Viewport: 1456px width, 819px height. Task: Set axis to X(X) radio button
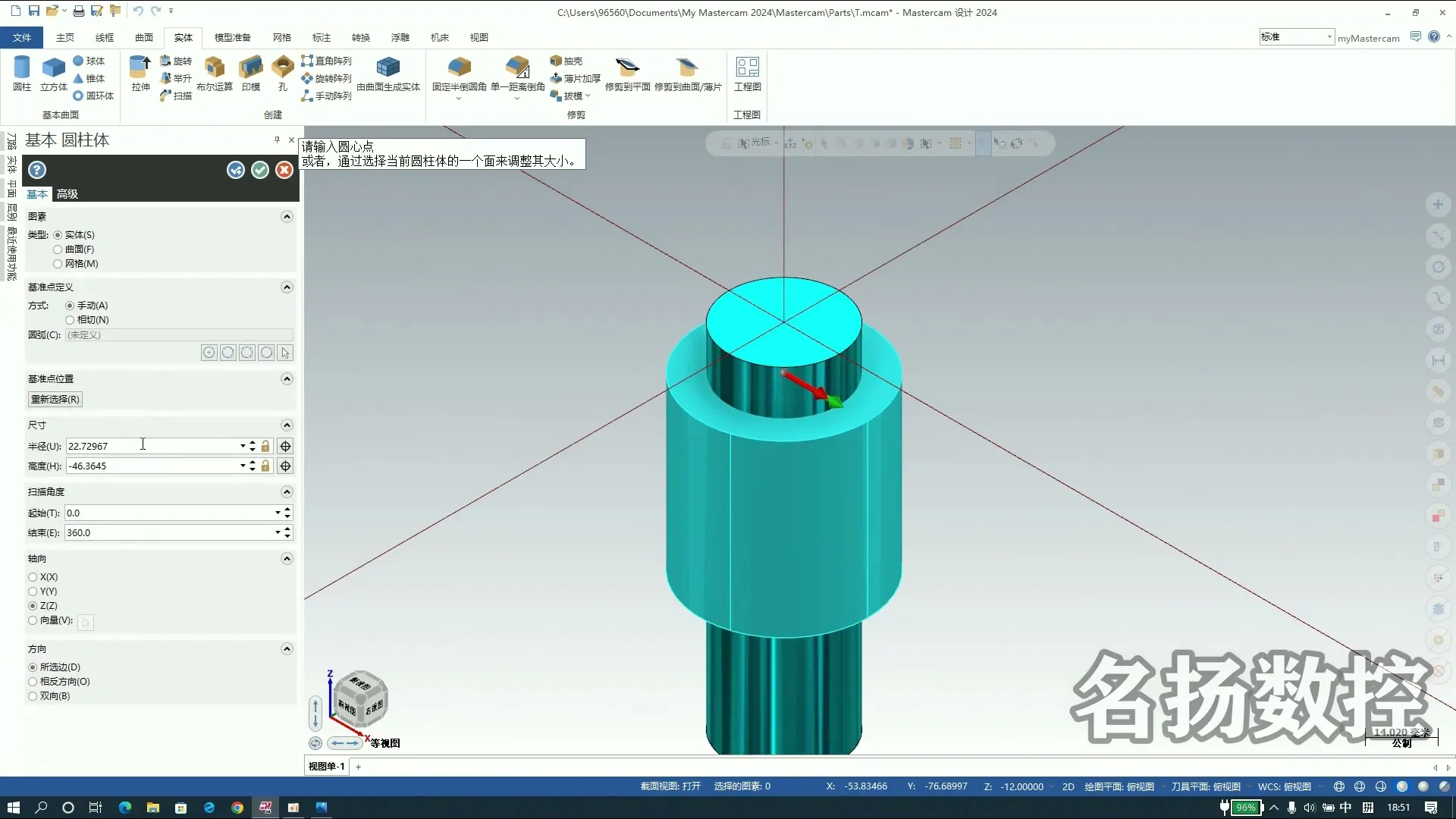[x=33, y=577]
